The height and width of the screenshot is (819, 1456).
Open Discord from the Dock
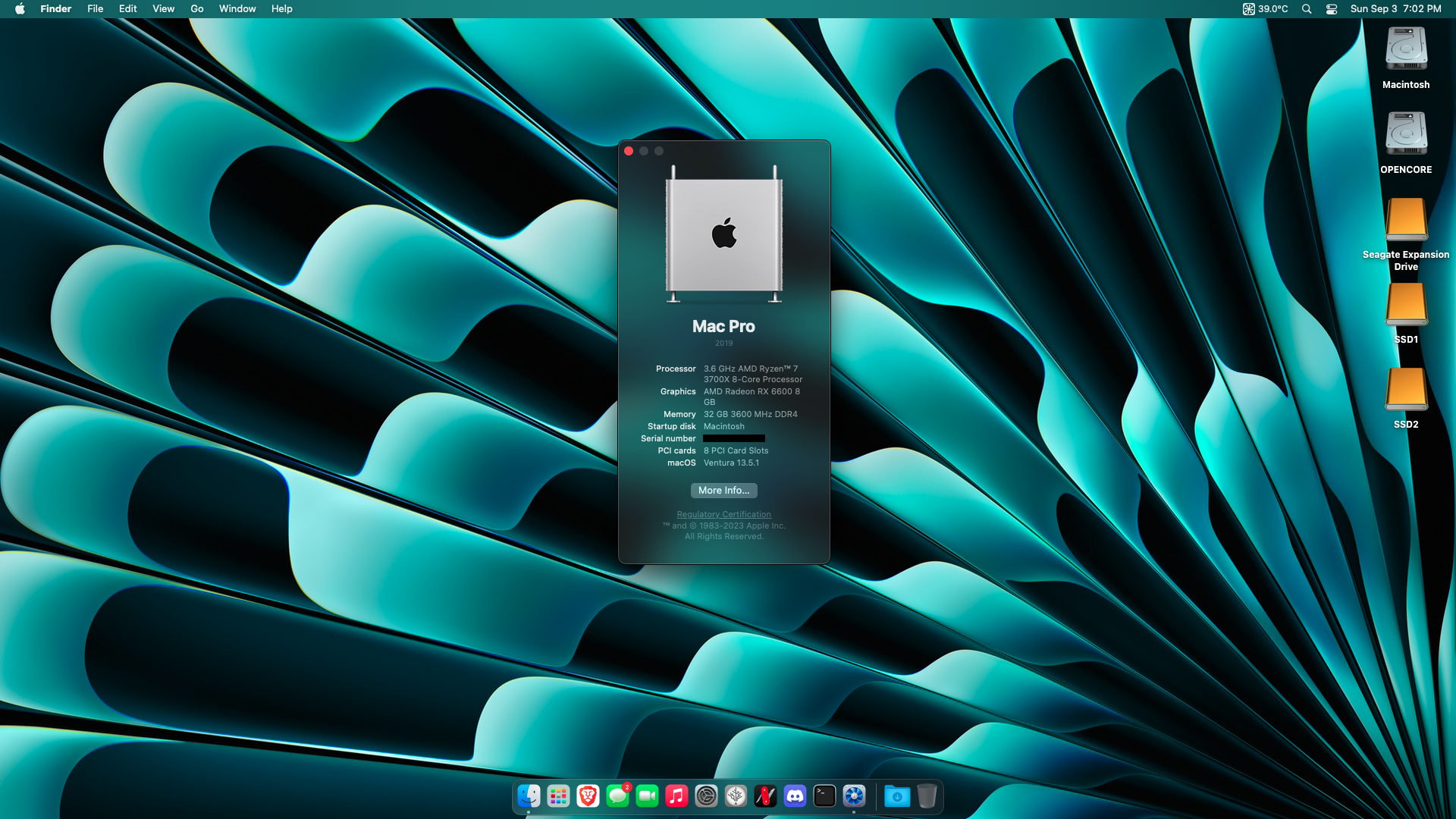click(795, 795)
